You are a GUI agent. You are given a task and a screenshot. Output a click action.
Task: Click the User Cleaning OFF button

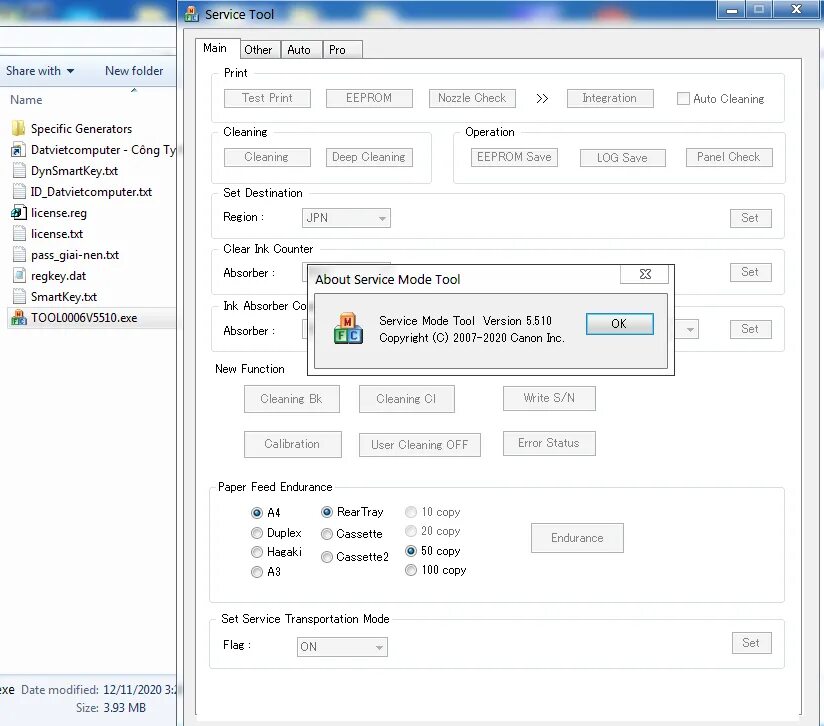pos(419,445)
